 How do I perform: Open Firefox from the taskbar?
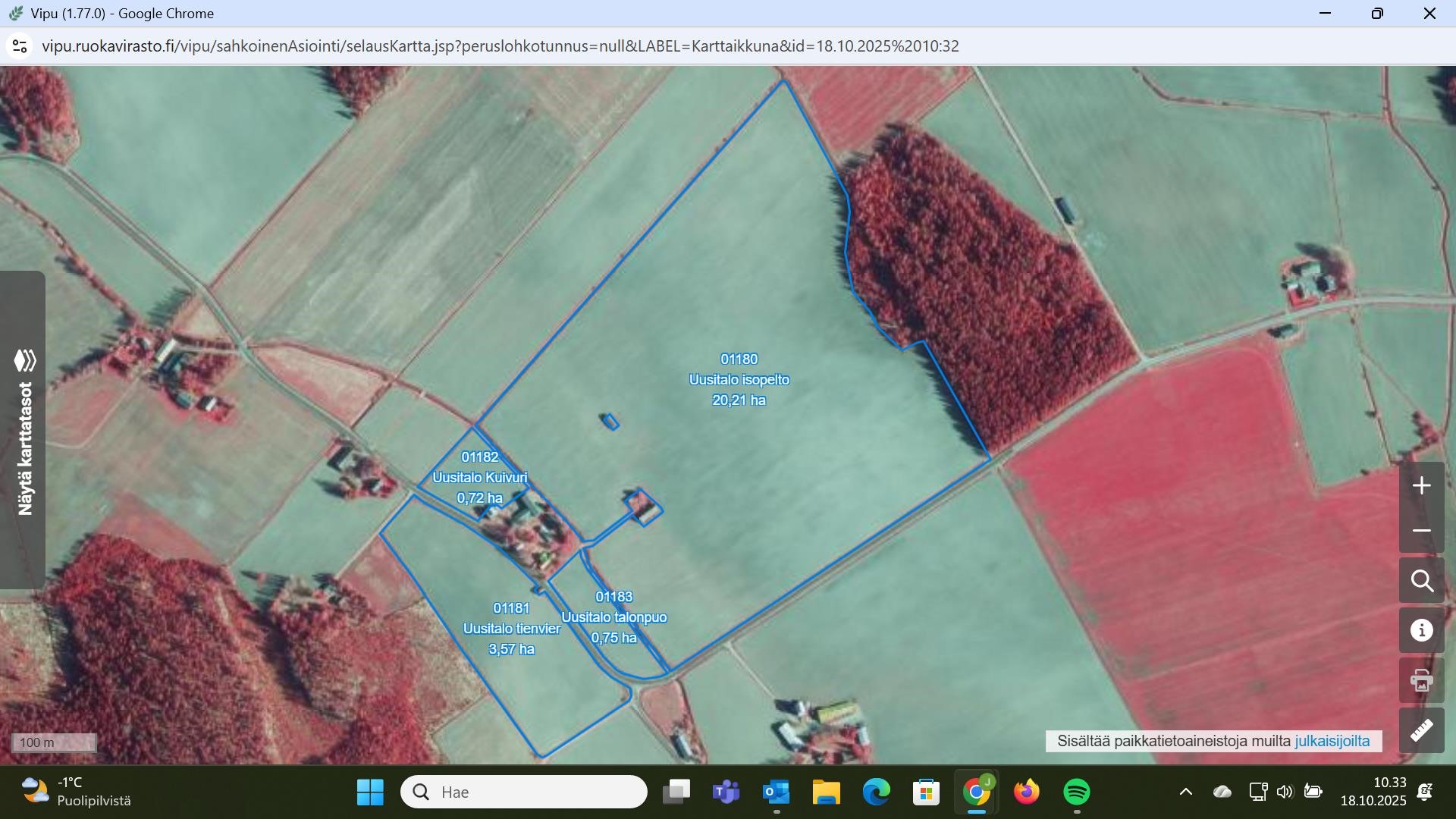click(x=1027, y=792)
